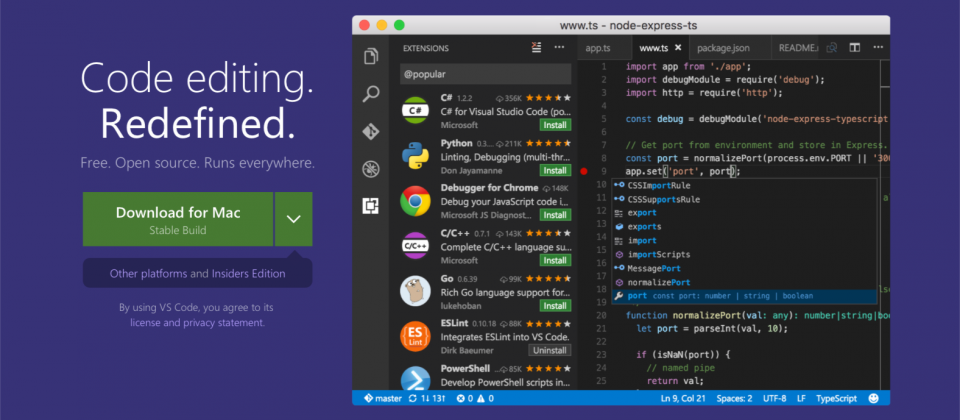Screen dimensions: 960x420
Task: Install the C/C++ extension
Action: pos(555,260)
